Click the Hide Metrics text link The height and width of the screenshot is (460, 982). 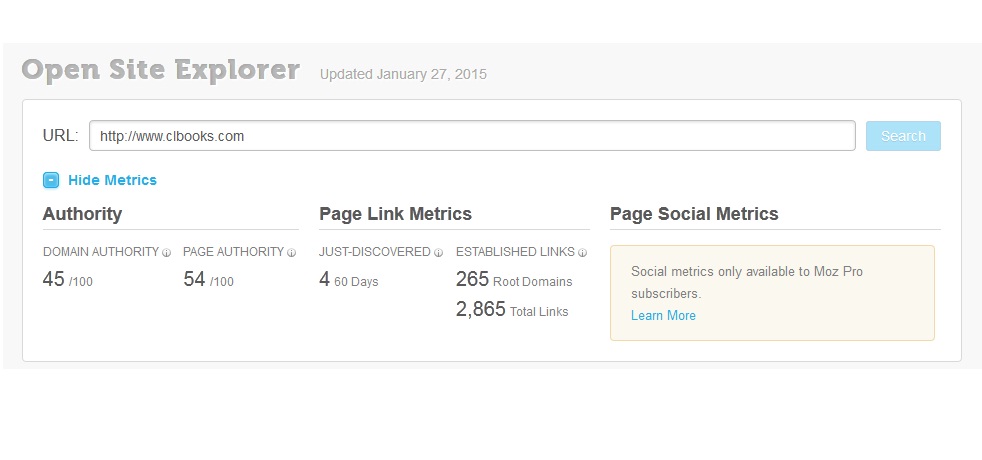pyautogui.click(x=112, y=180)
